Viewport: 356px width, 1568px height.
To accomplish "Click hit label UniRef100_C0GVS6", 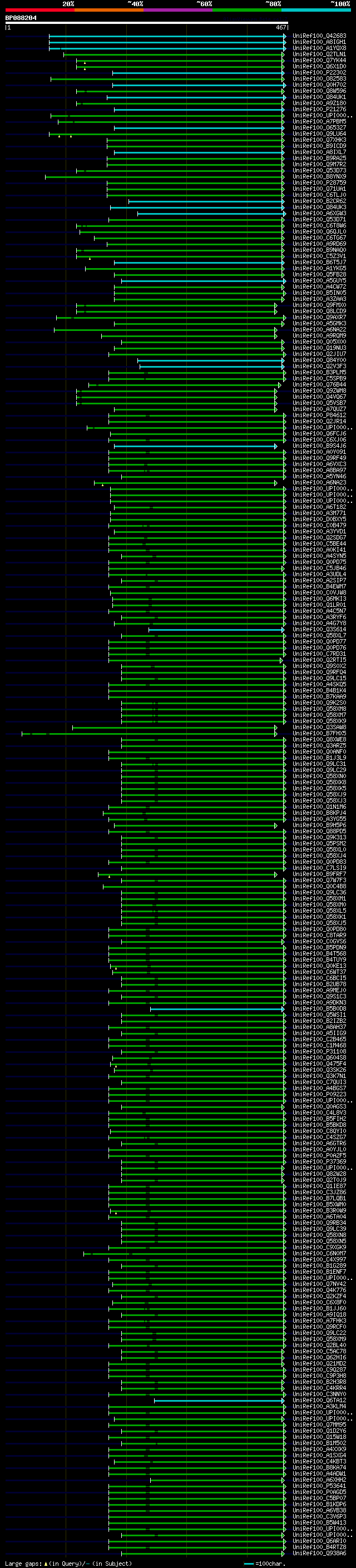I will tap(319, 942).
